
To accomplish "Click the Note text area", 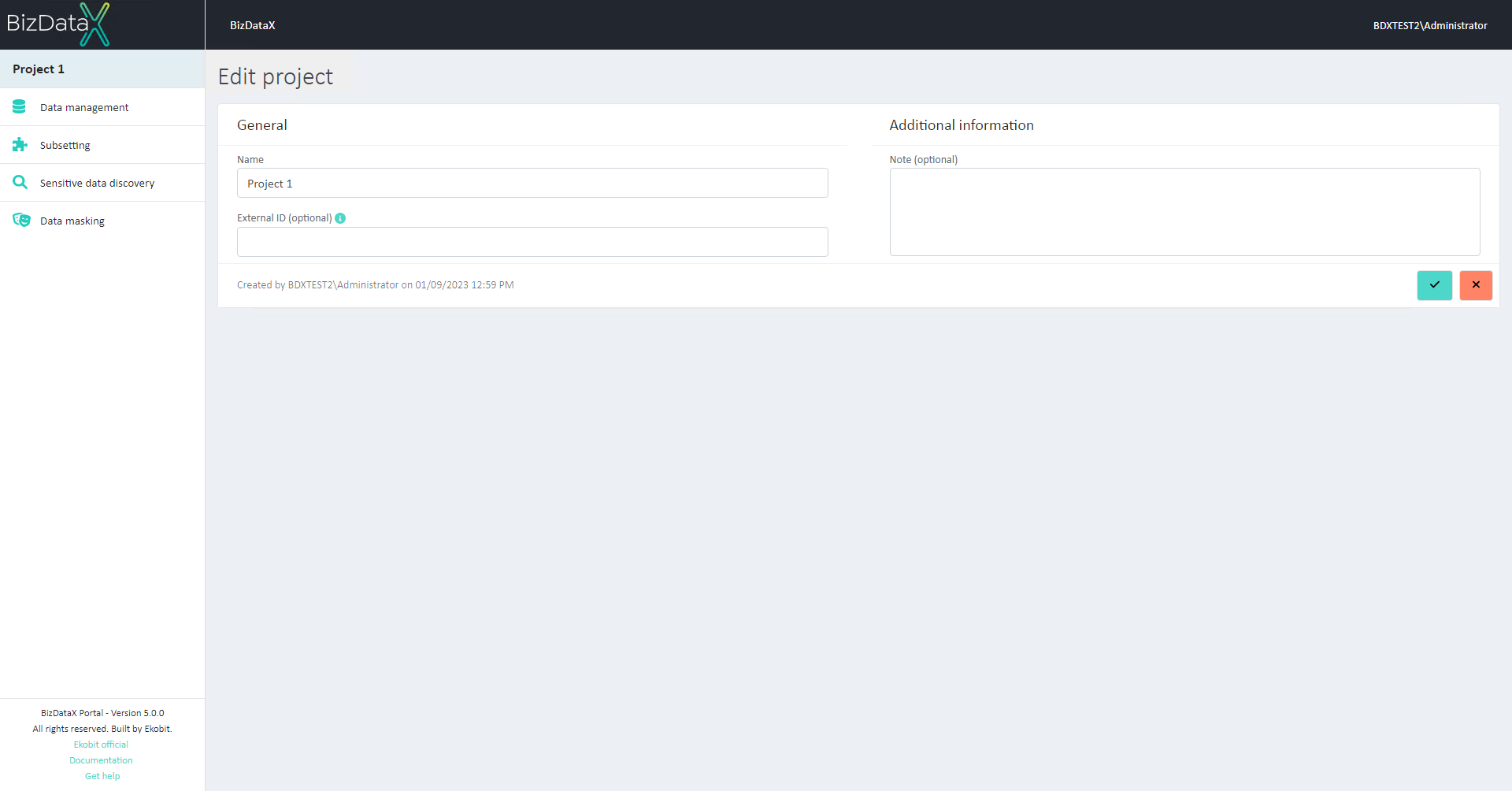I will (x=1184, y=212).
